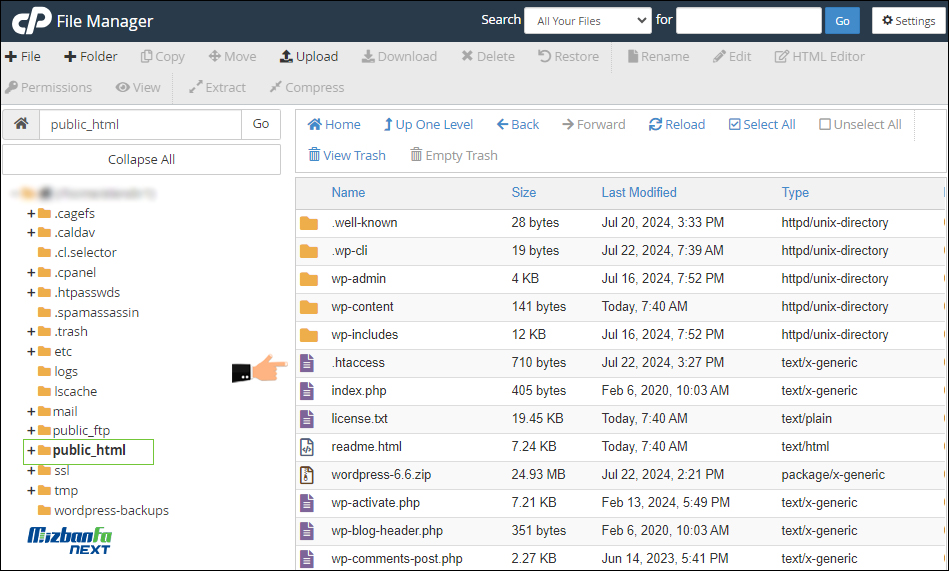Click the public_html path field
The height and width of the screenshot is (571, 949).
[x=140, y=124]
